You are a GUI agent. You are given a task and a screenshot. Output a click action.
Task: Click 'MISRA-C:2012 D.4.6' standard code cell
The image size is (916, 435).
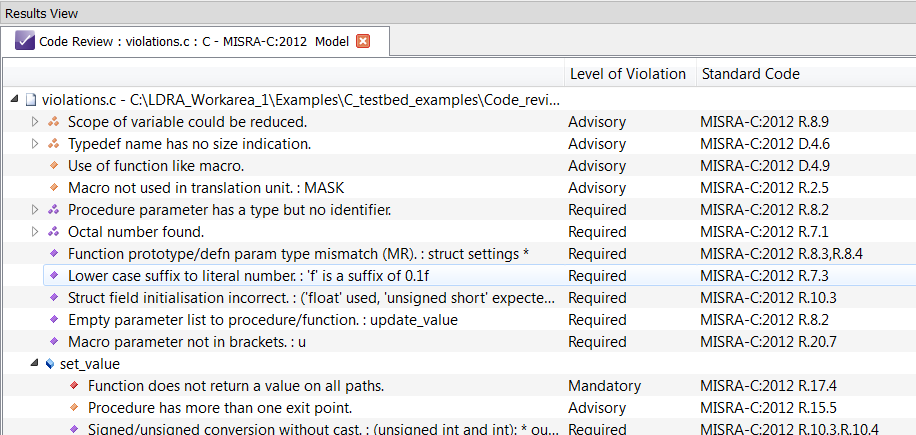point(765,144)
